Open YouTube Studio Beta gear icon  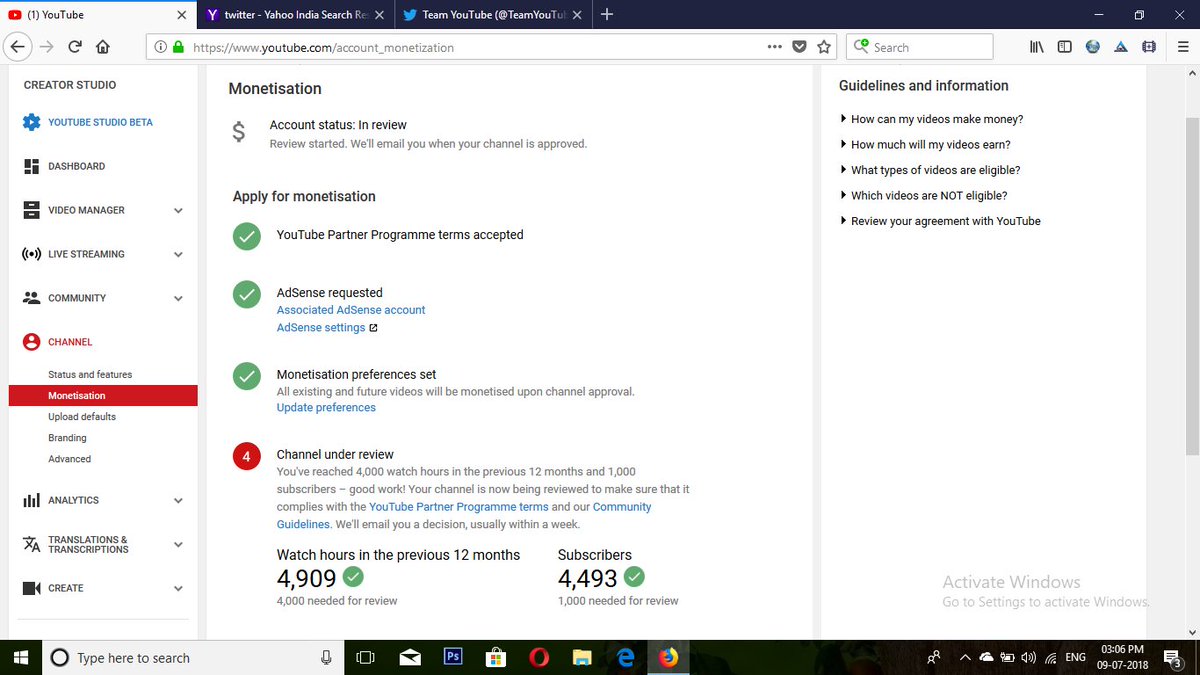(x=31, y=122)
